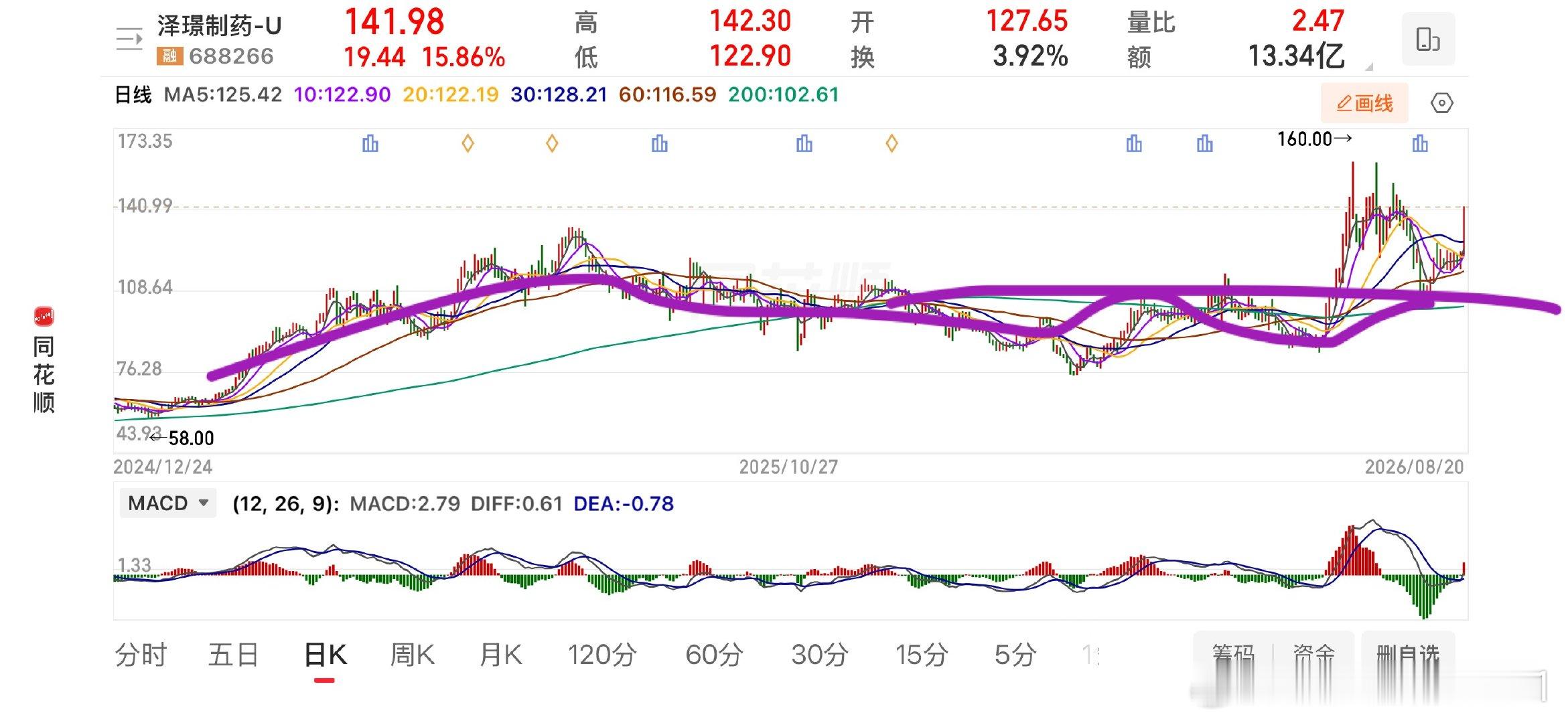Select the 5分 timeframe tab
Viewport: 1568px width, 723px height.
(1015, 655)
